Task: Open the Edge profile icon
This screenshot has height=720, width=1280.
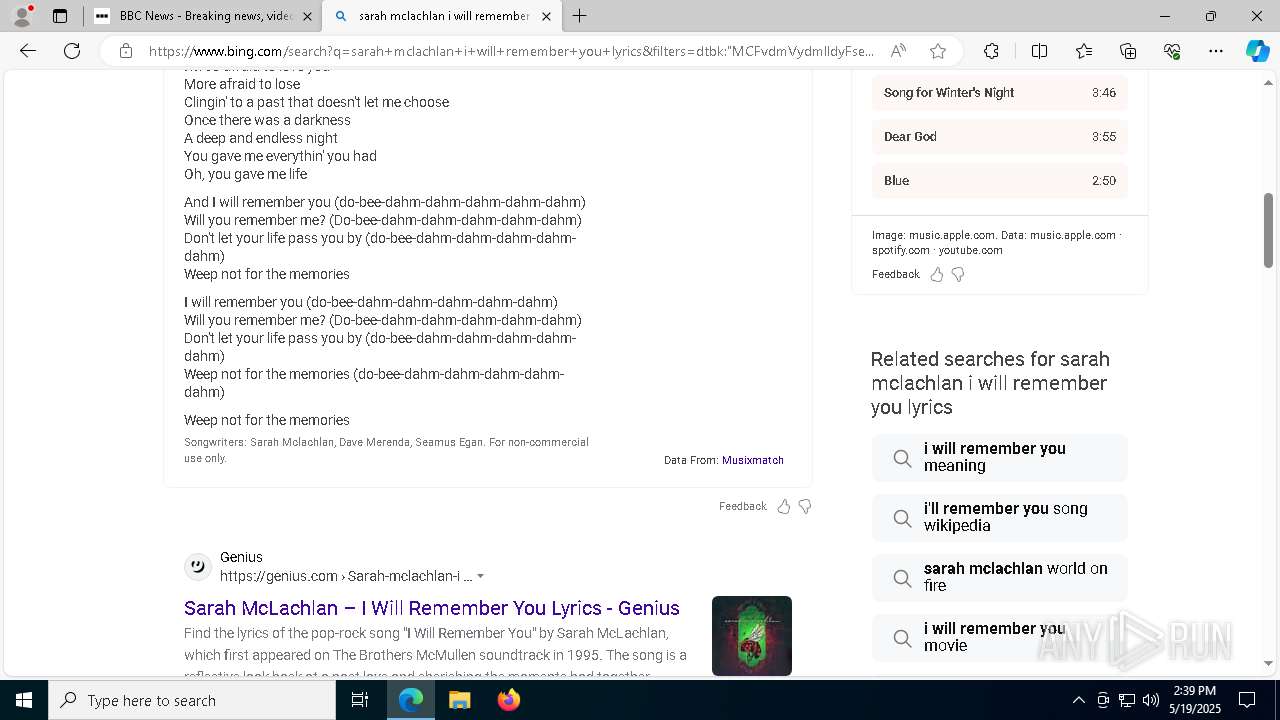Action: click(22, 16)
